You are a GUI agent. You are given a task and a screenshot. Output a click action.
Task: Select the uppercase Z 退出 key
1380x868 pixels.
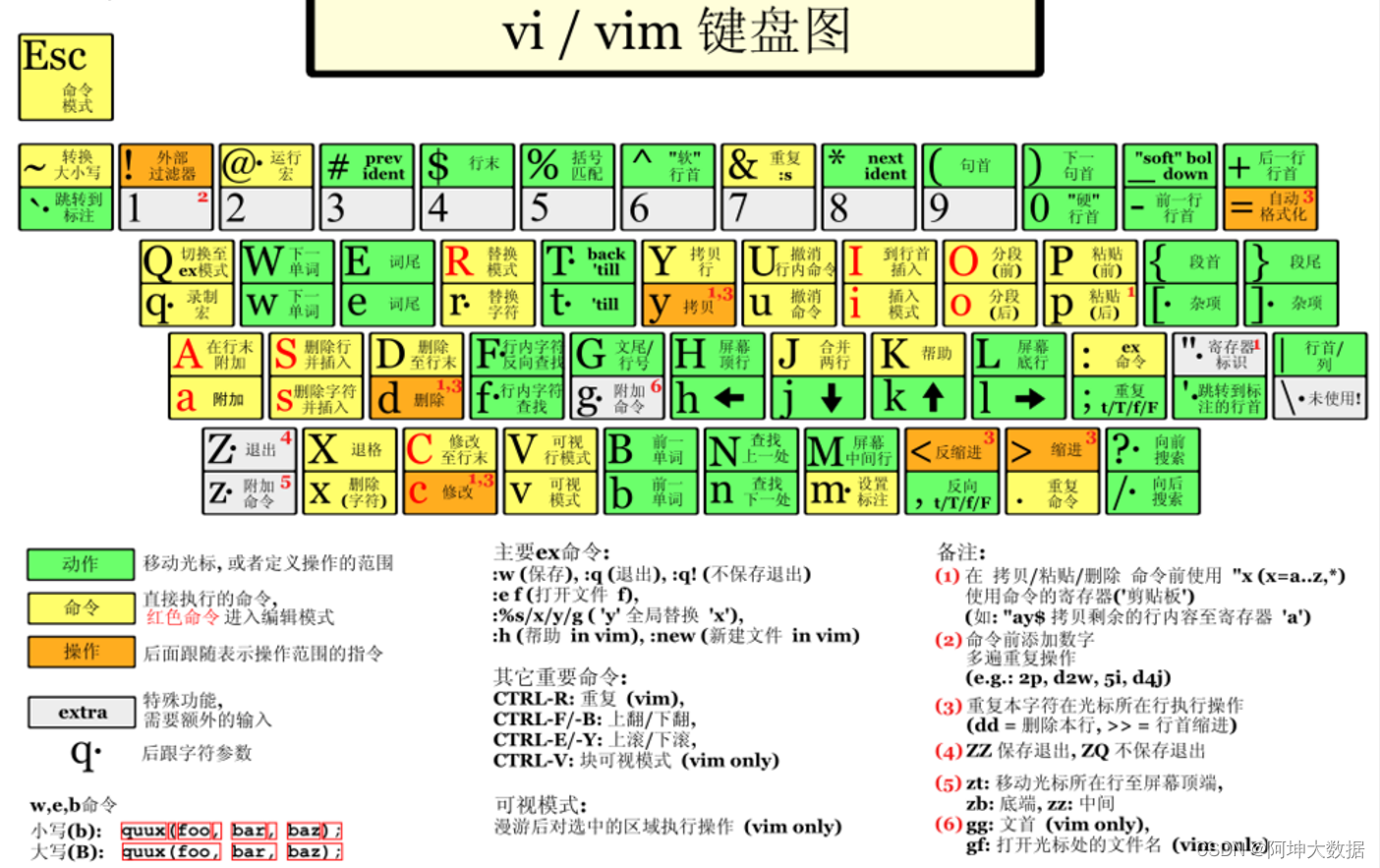250,449
